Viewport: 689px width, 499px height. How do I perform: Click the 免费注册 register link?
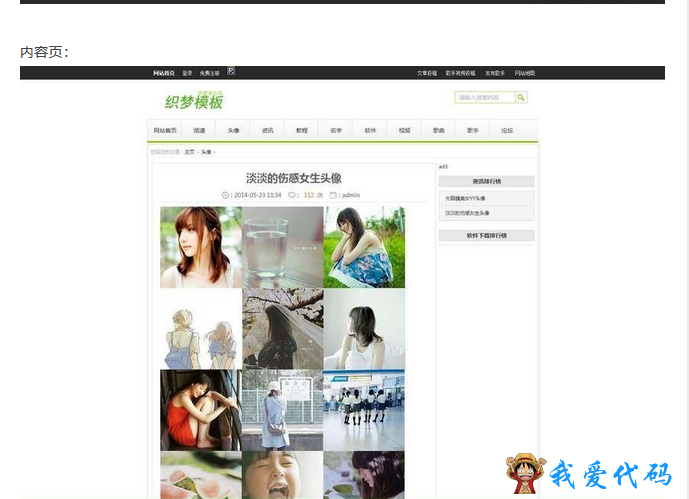coord(209,73)
